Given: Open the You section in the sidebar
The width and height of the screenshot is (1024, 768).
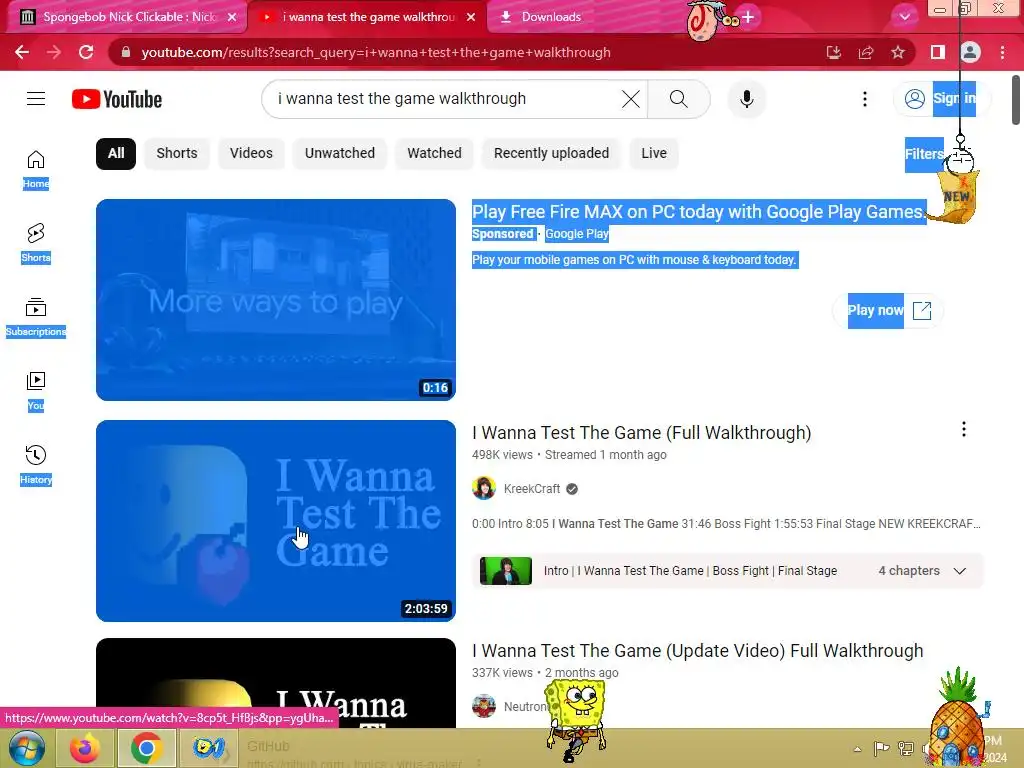Looking at the screenshot, I should 36,391.
